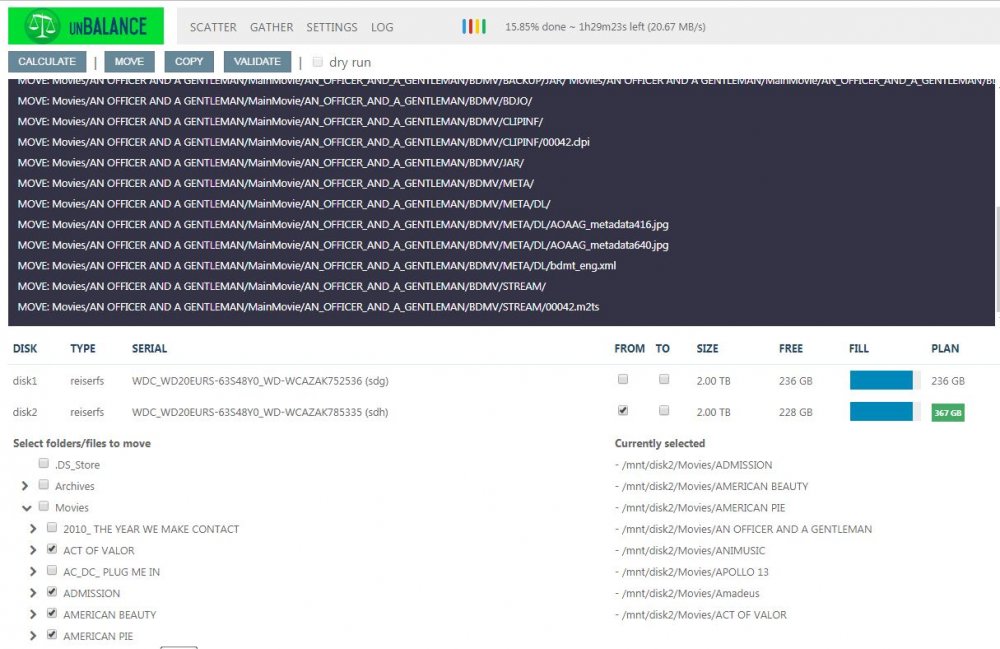1000x649 pixels.
Task: Click the disk1 serial WCAZAK752536 (sdg)
Action: click(x=260, y=381)
